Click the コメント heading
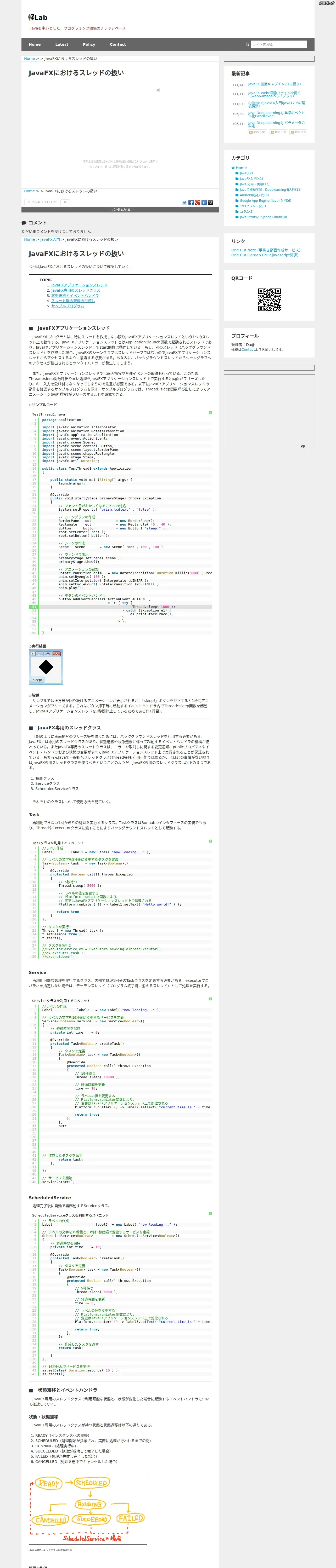Screen dimensions: 336x1568 point(34,223)
